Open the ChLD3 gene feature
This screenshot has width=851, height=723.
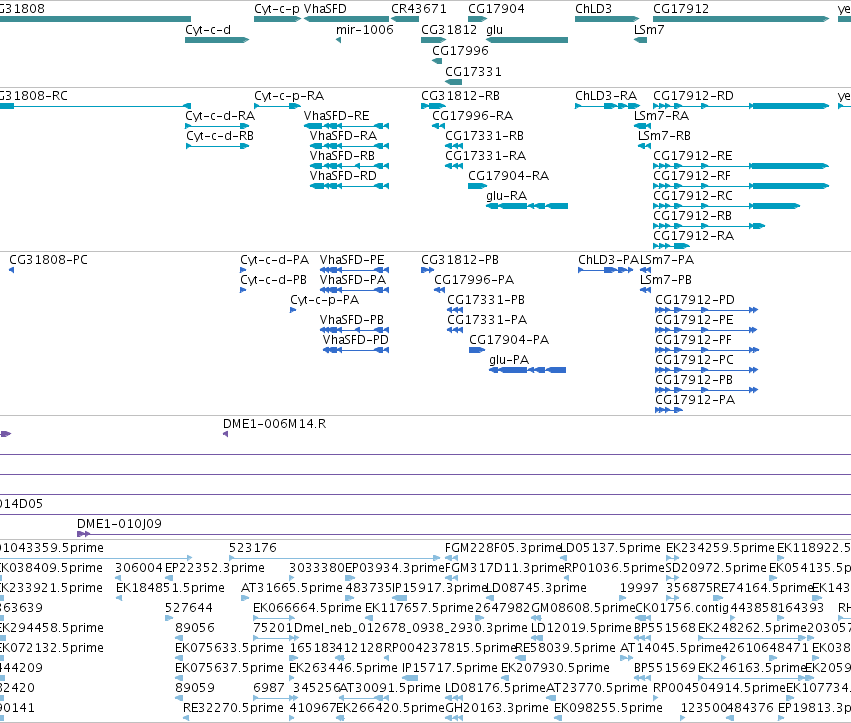tap(607, 19)
